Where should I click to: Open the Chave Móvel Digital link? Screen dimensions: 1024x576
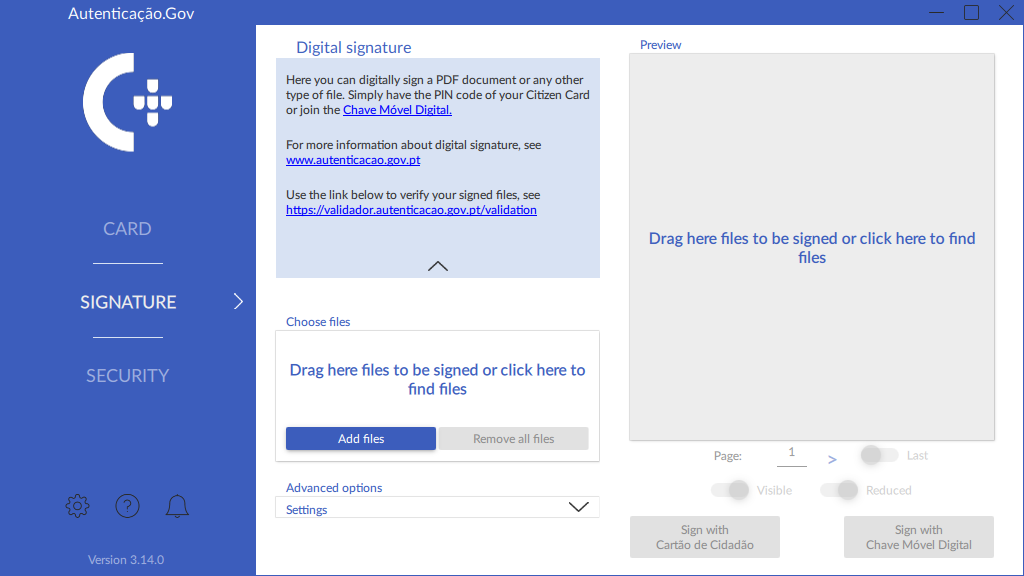coord(397,110)
